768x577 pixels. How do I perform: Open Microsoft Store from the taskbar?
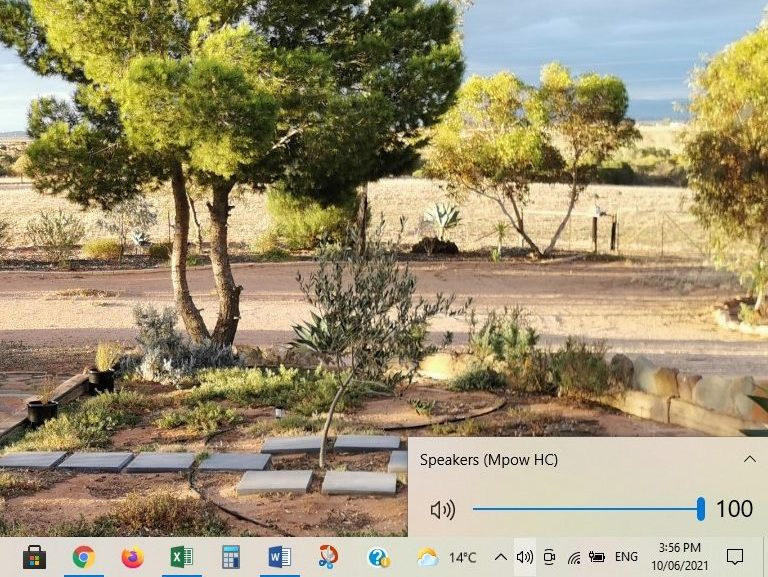pyautogui.click(x=34, y=557)
